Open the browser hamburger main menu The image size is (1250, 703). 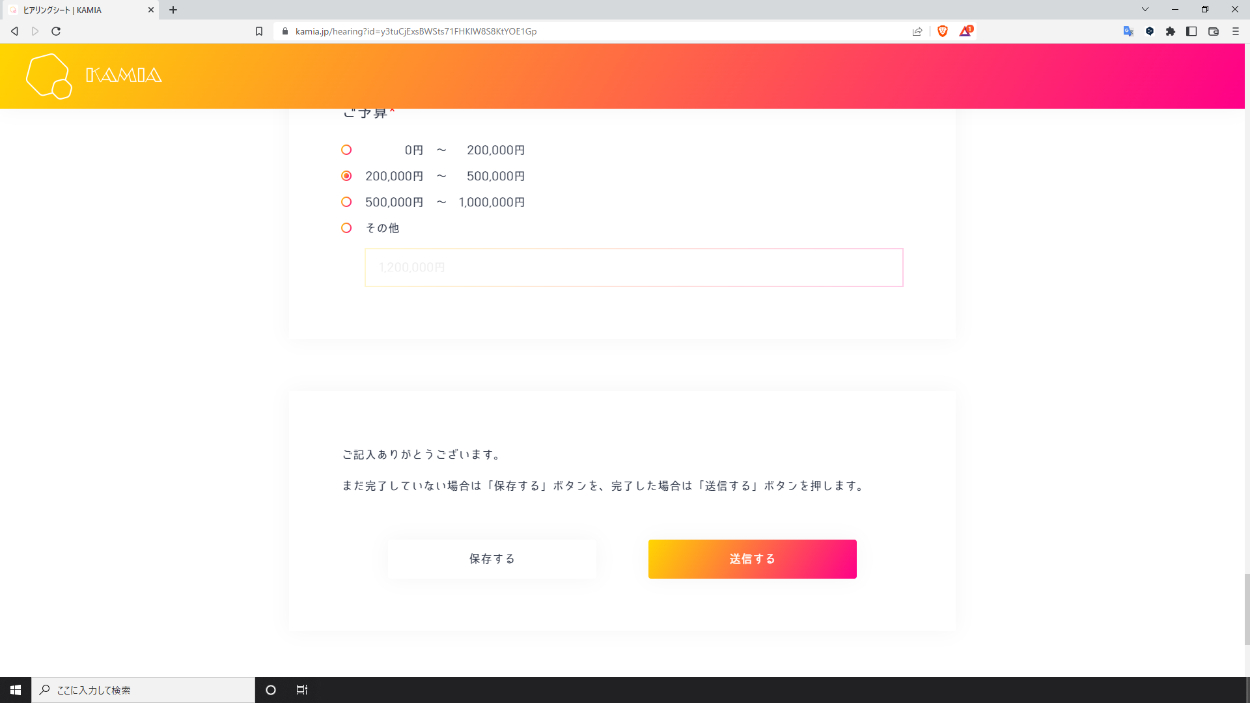click(1235, 31)
